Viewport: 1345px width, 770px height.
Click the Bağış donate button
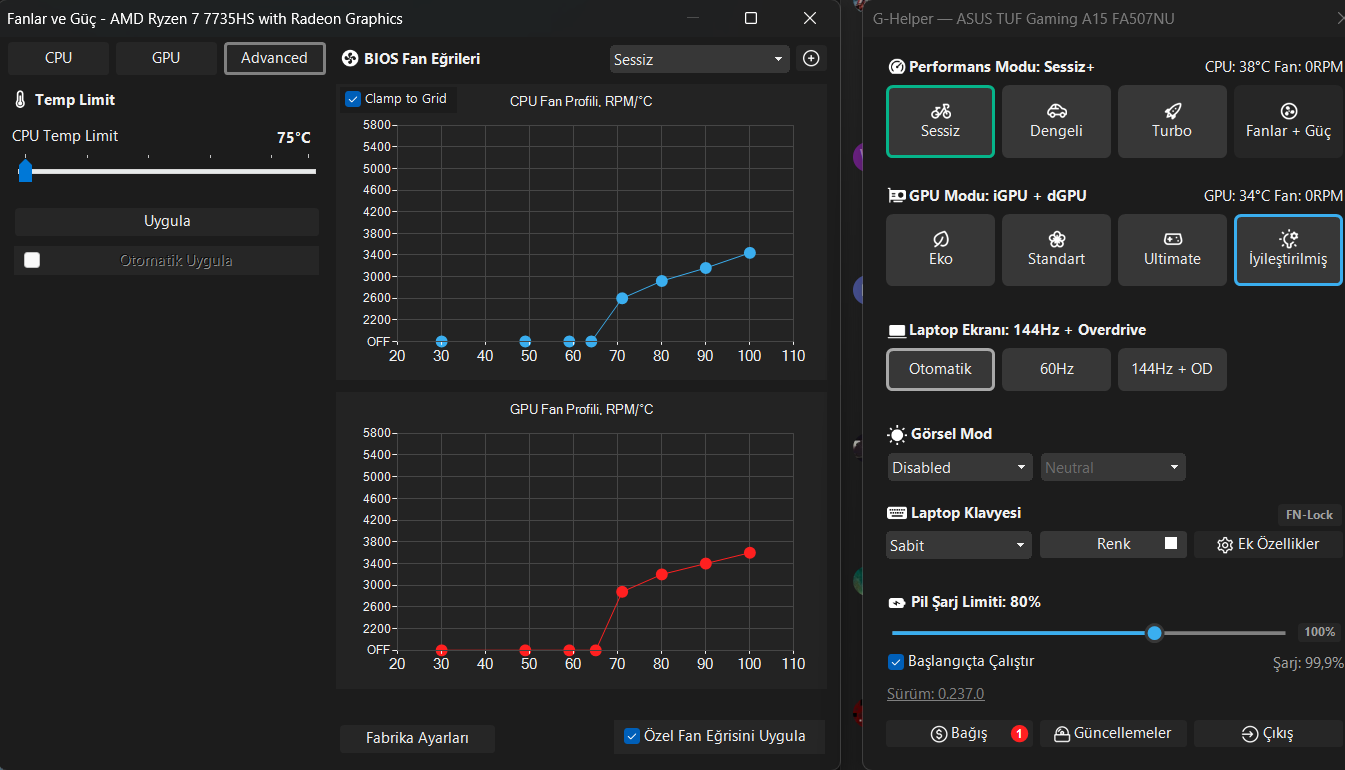[959, 733]
